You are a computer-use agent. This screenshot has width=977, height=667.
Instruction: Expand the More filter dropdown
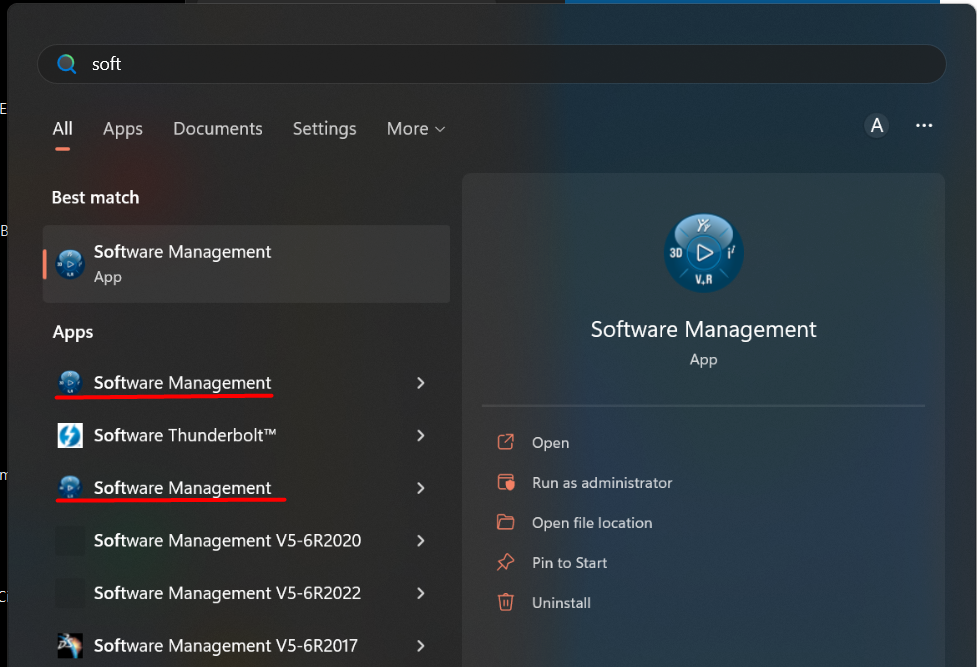click(x=416, y=129)
